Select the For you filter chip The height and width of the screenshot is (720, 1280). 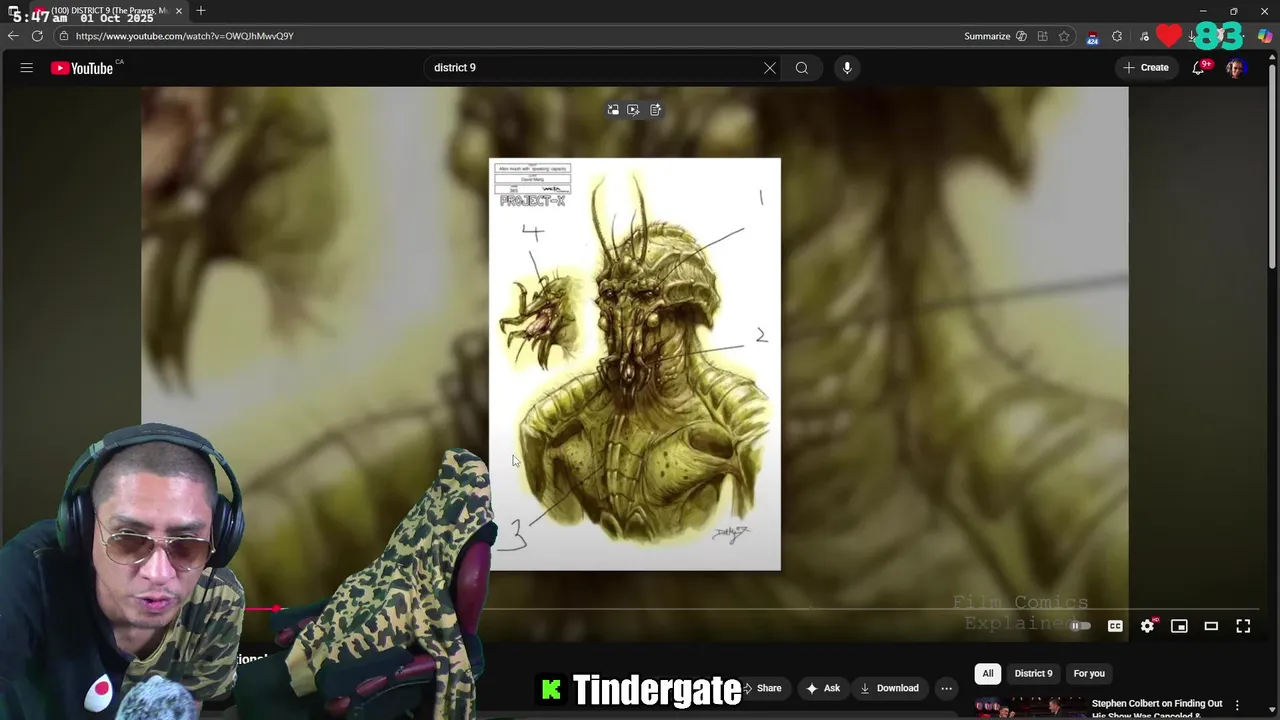pos(1089,673)
